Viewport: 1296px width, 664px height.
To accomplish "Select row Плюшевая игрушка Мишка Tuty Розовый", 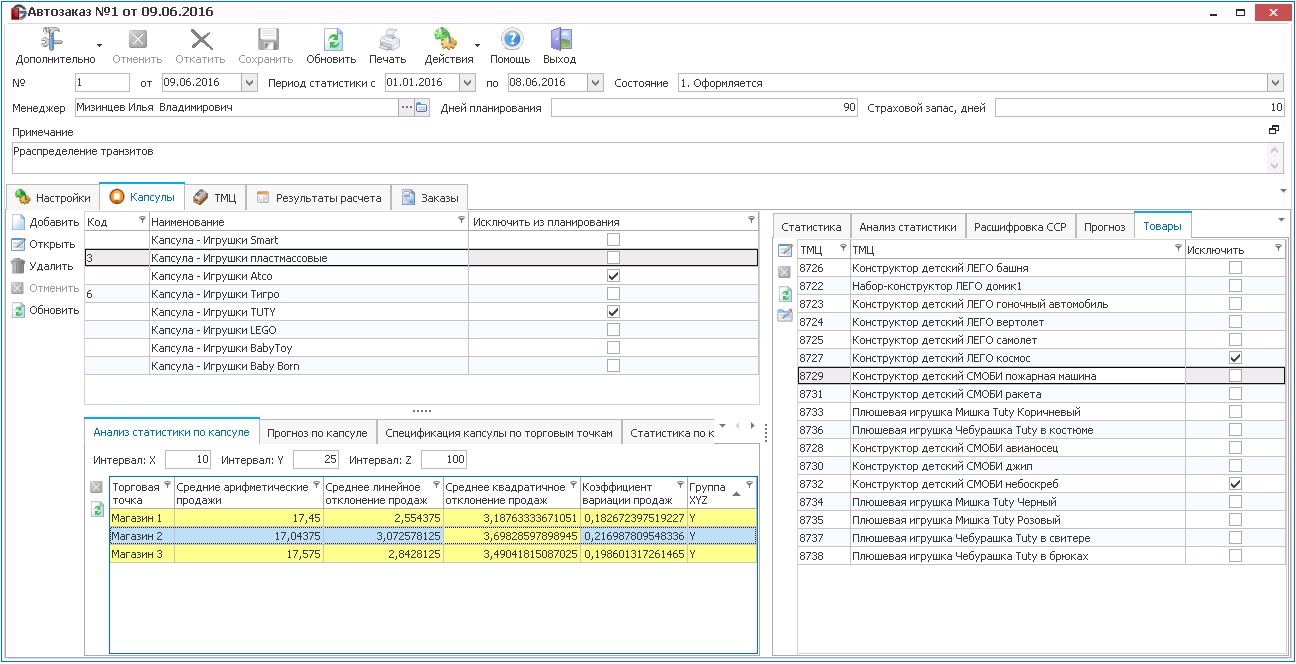I will click(1041, 520).
